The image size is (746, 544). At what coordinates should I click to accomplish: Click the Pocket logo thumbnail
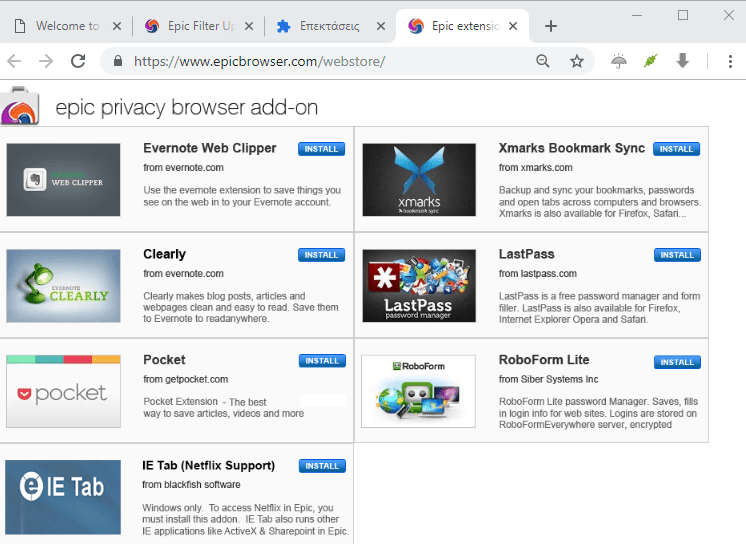pos(63,391)
